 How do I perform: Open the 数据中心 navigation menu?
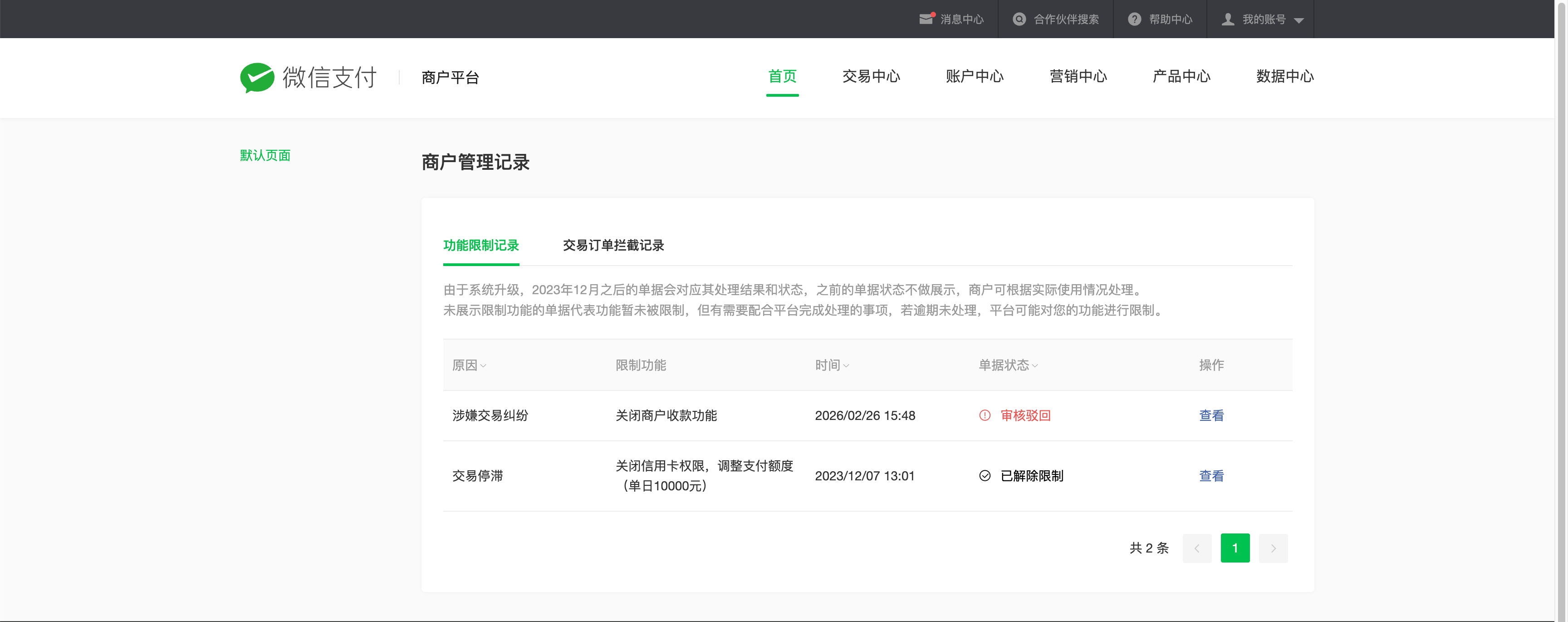[x=1284, y=76]
